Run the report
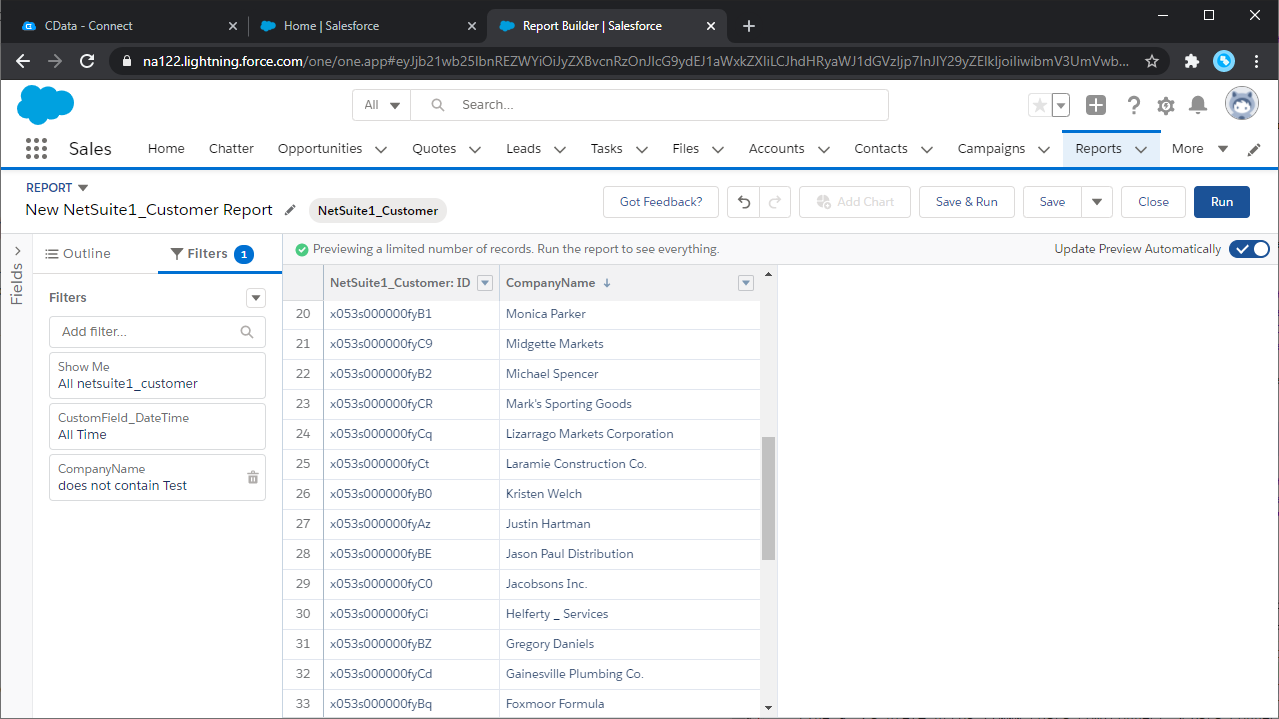The width and height of the screenshot is (1279, 719). (1222, 202)
